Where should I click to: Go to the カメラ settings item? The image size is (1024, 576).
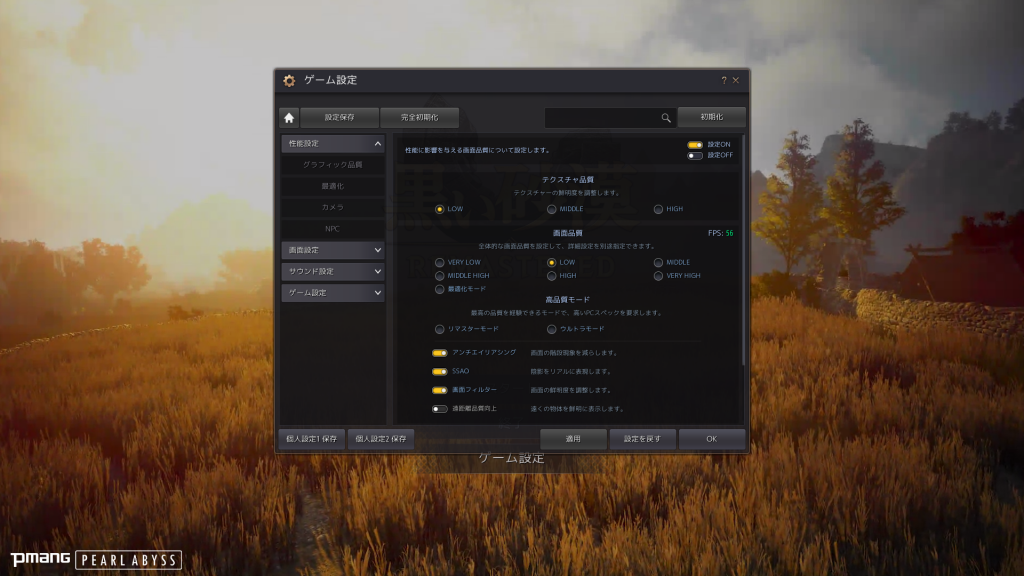pyautogui.click(x=332, y=207)
